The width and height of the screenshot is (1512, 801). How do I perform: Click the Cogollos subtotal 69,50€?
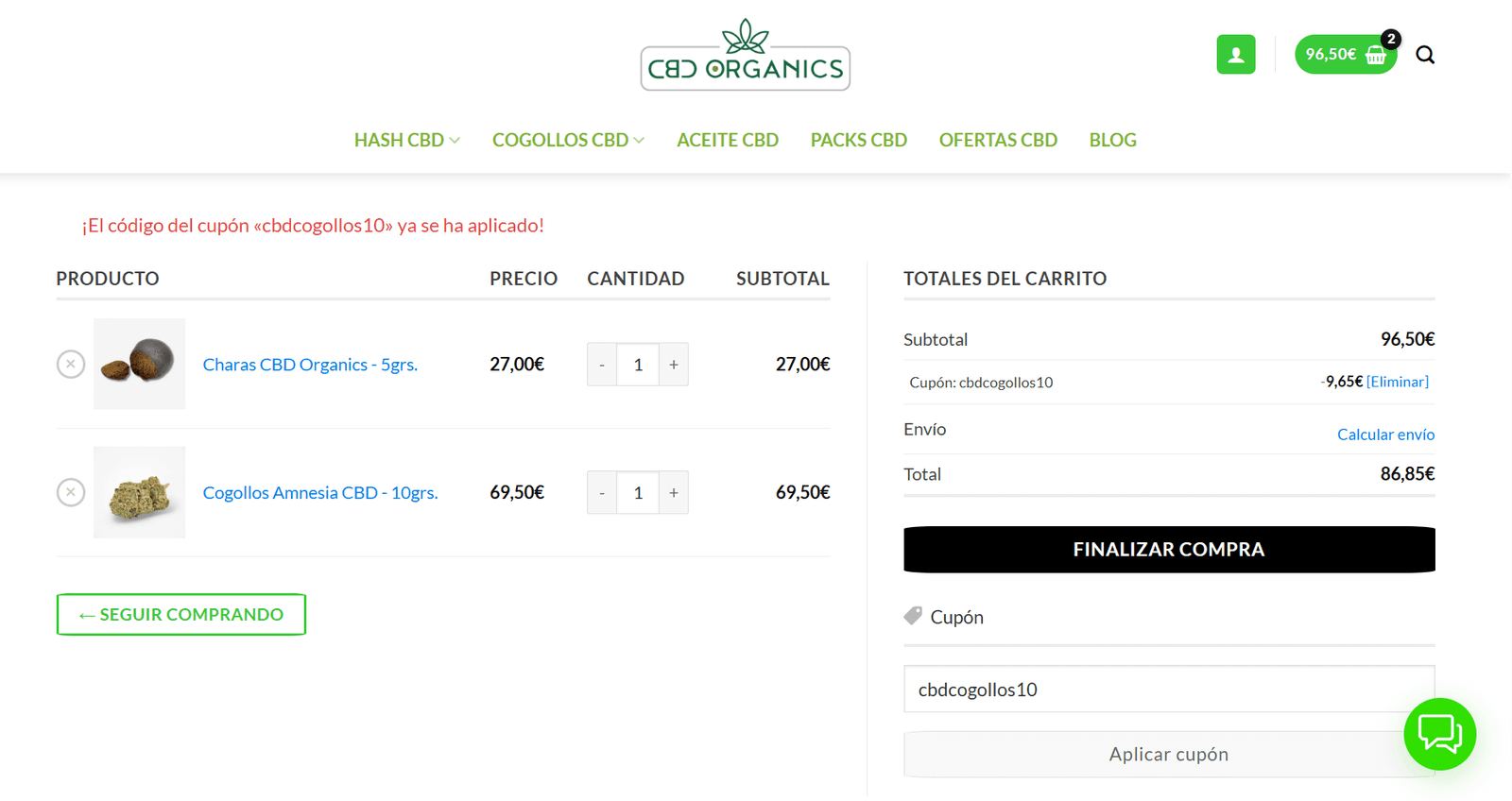click(x=802, y=493)
